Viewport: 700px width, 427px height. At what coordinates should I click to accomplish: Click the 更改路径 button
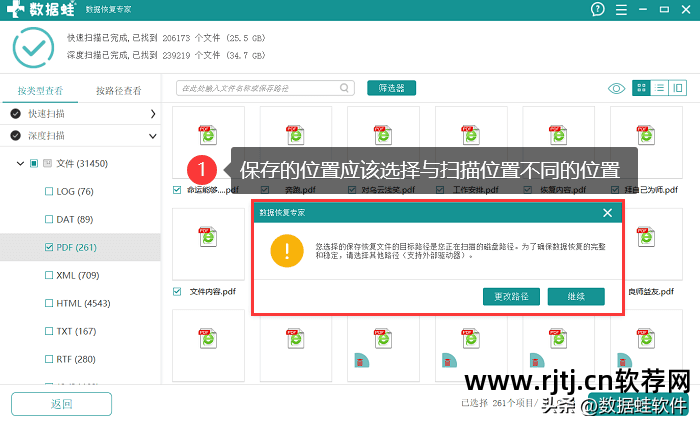[x=511, y=297]
